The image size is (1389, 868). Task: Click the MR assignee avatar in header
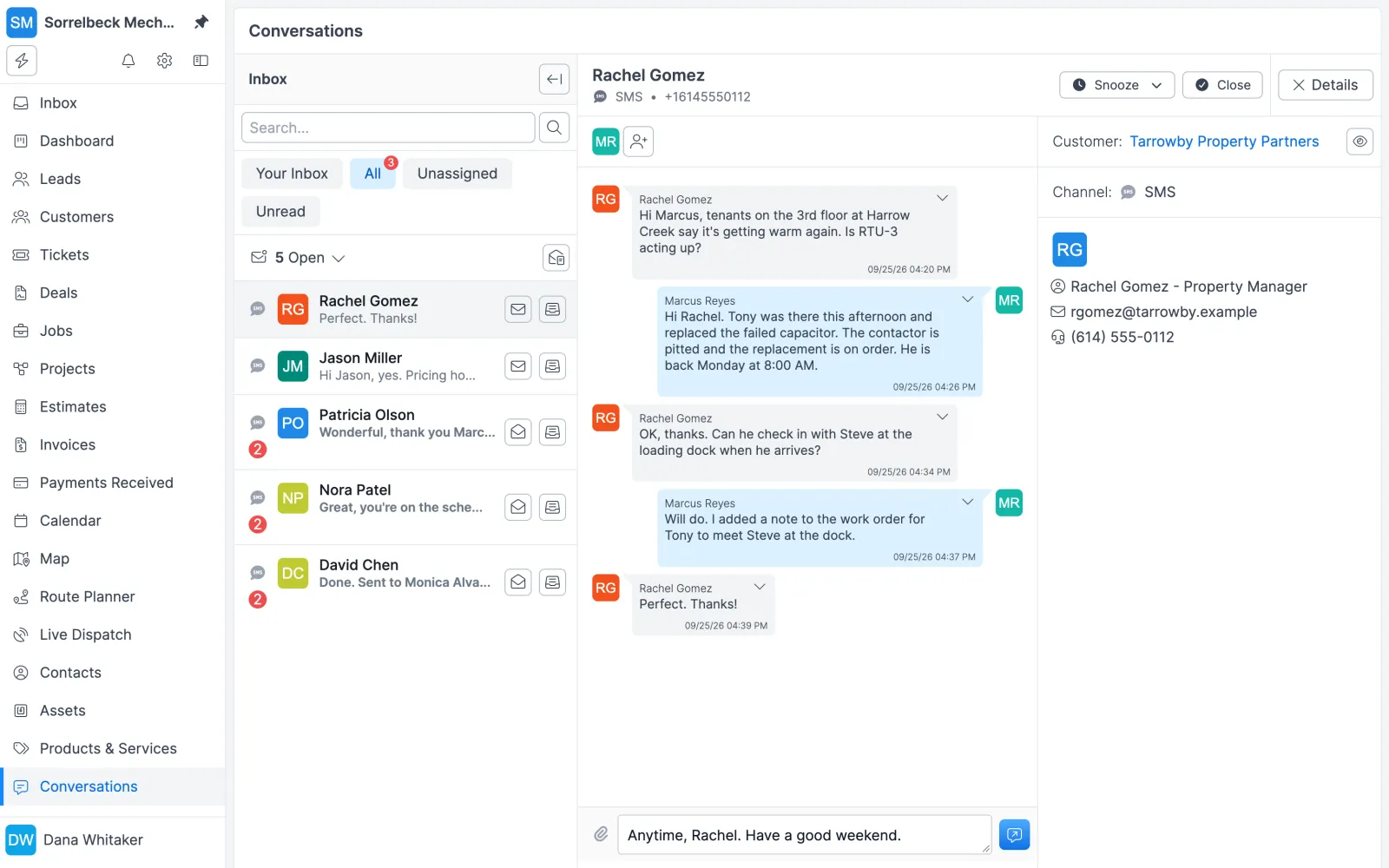tap(606, 141)
